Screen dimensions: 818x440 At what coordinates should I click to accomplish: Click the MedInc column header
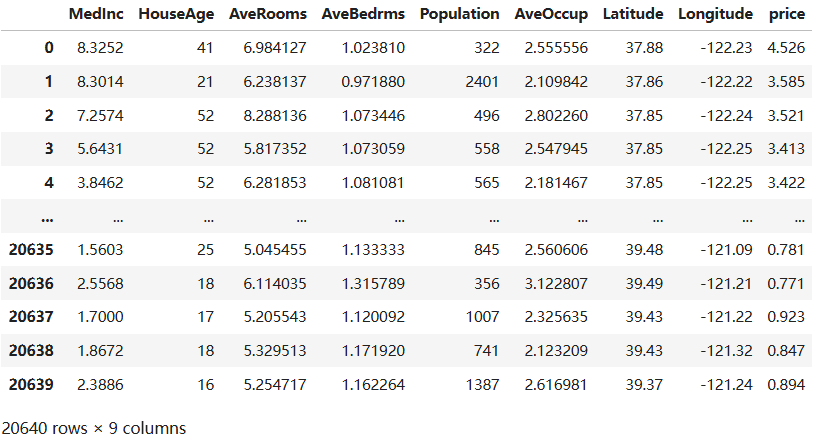[x=96, y=15]
